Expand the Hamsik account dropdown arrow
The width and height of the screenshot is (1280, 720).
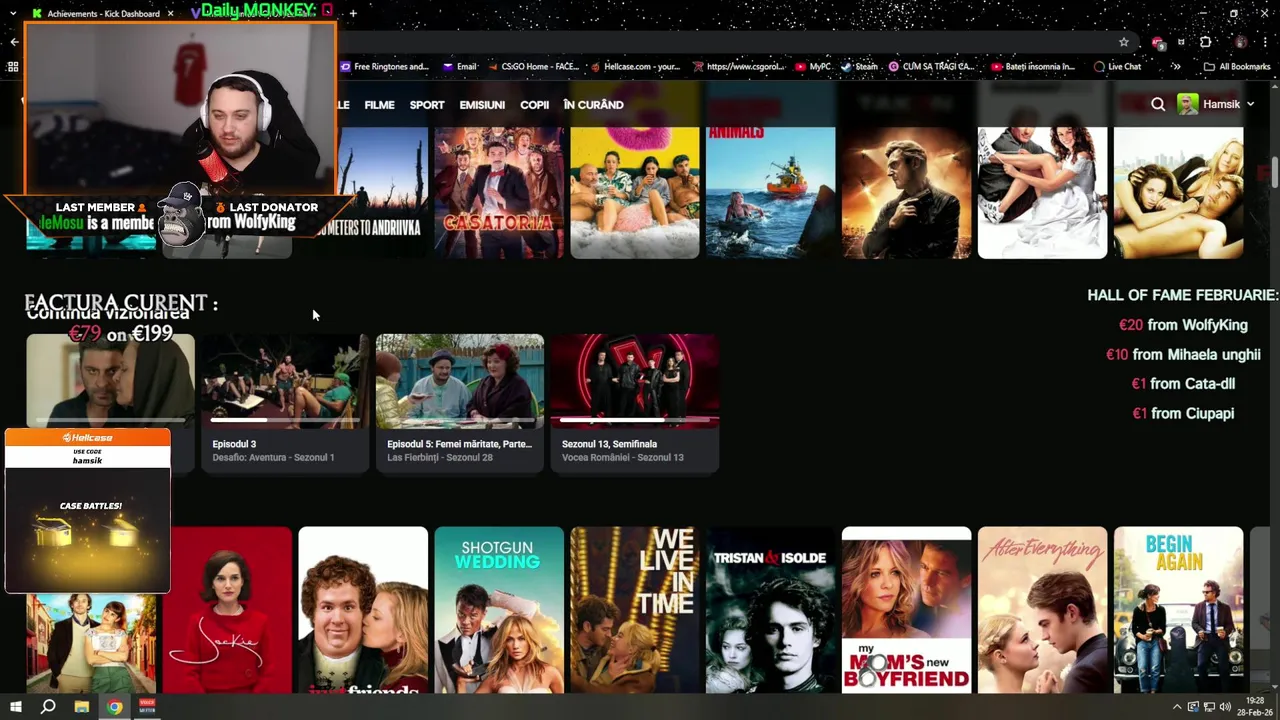click(1250, 104)
